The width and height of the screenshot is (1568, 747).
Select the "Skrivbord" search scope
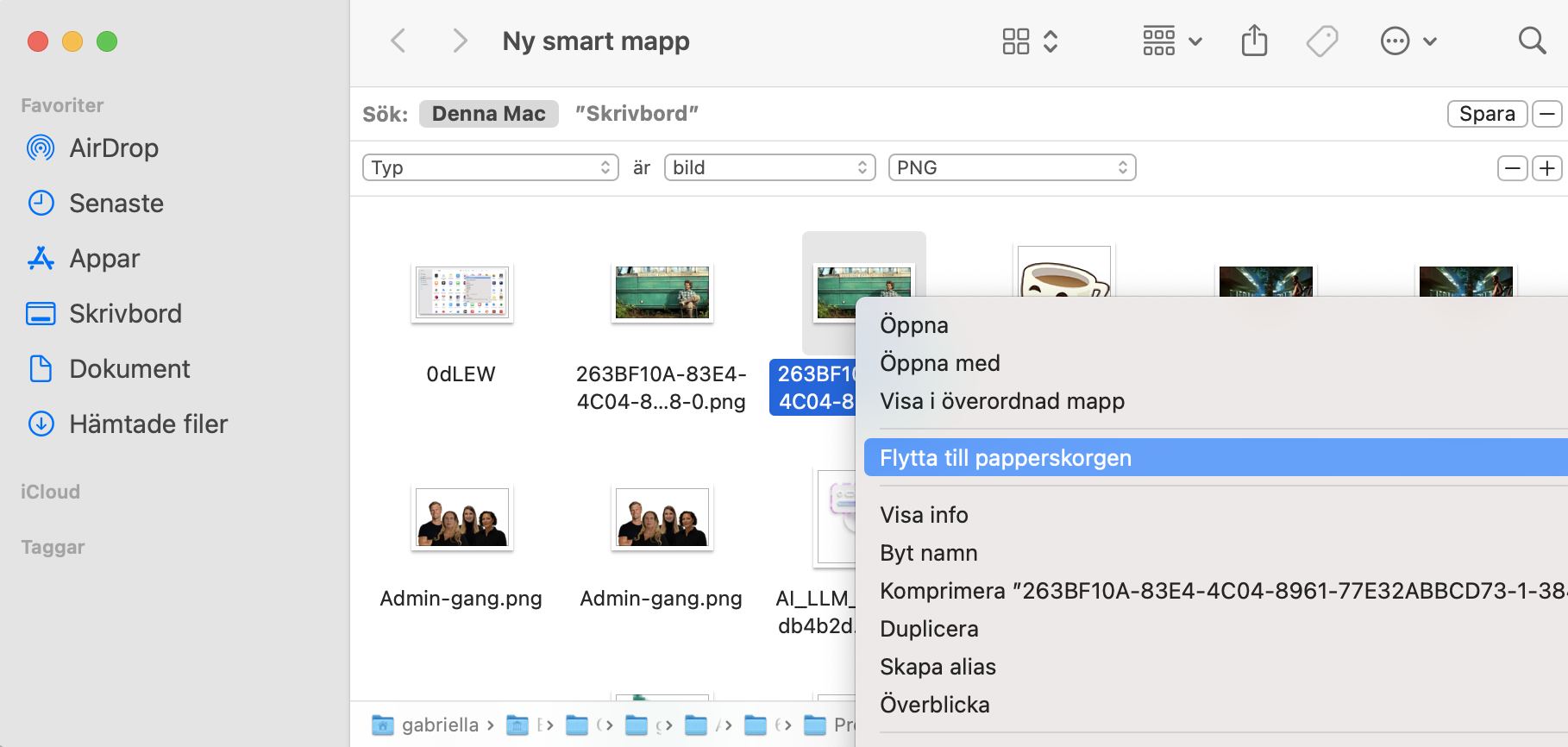tap(637, 114)
